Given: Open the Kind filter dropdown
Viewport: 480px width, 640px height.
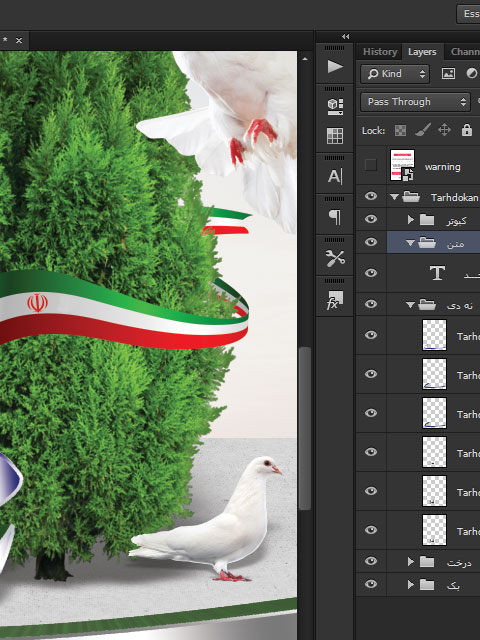Looking at the screenshot, I should (x=395, y=74).
